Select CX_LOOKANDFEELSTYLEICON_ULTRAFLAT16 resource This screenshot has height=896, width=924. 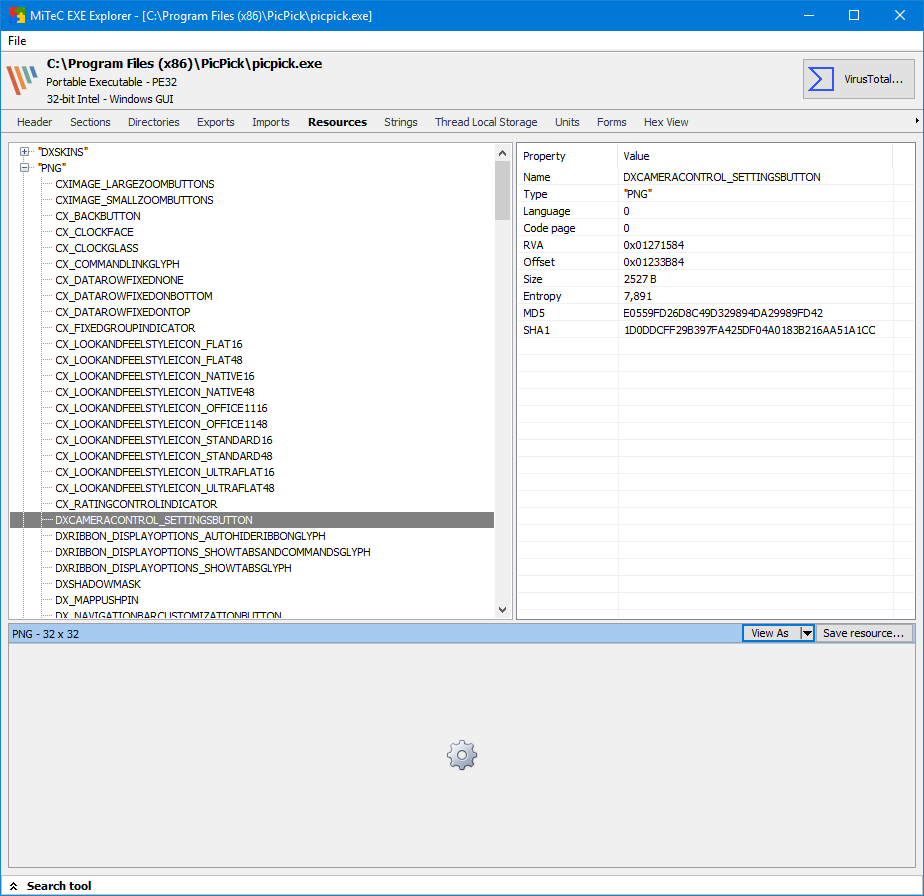pyautogui.click(x=164, y=472)
